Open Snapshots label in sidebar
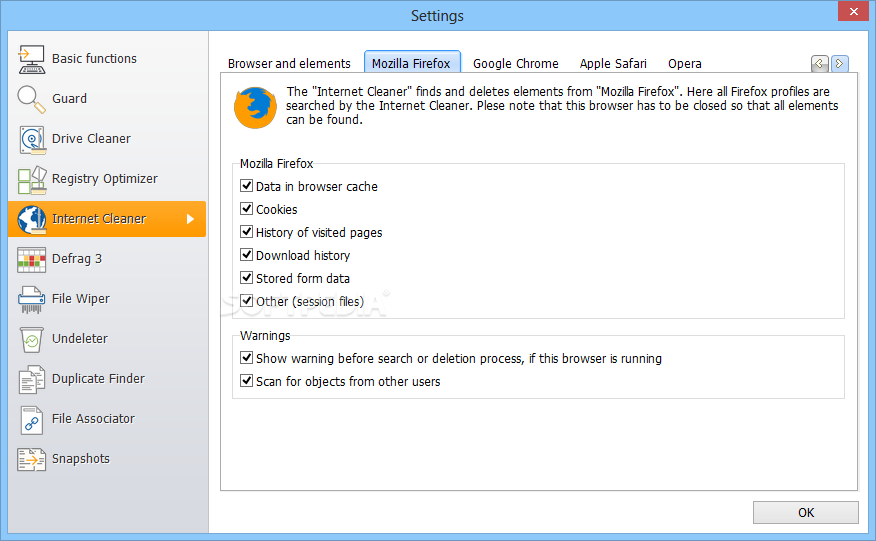This screenshot has height=541, width=876. coord(81,459)
